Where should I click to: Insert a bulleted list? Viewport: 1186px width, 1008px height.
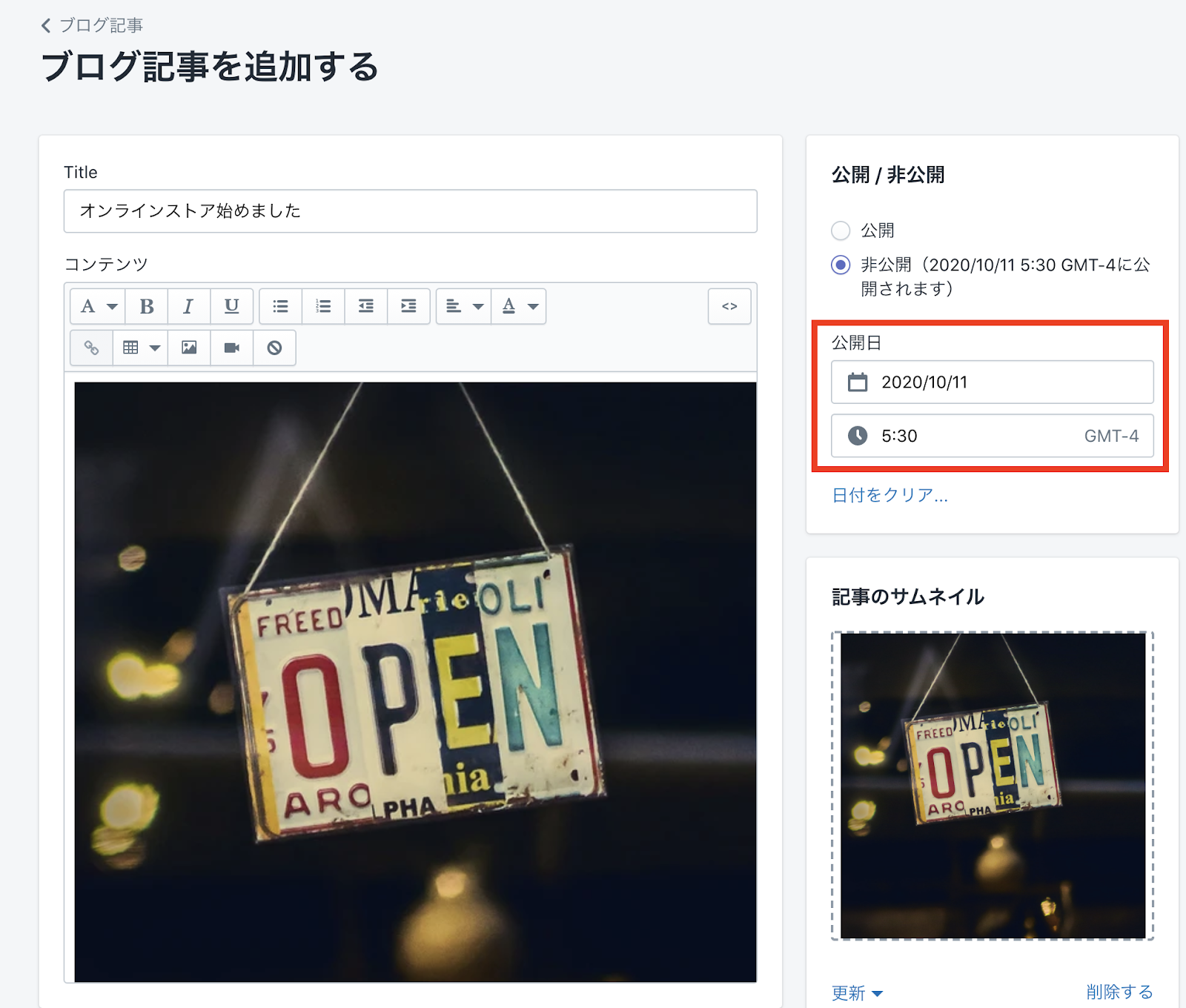[280, 307]
